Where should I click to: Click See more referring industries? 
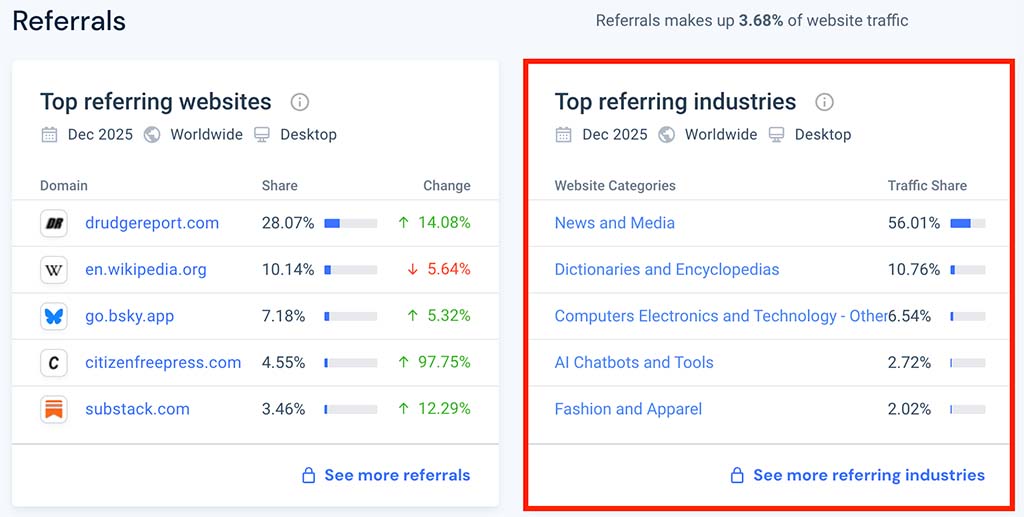(869, 475)
